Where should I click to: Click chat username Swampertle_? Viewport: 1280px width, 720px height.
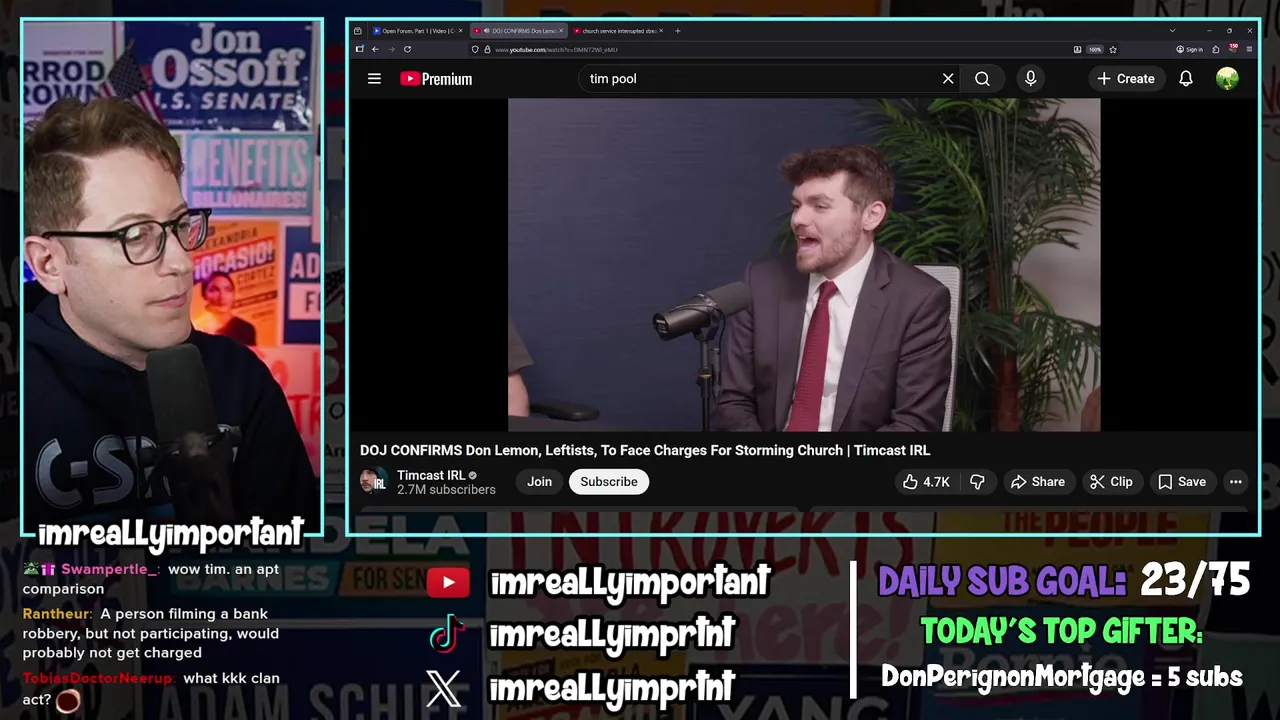tap(110, 569)
